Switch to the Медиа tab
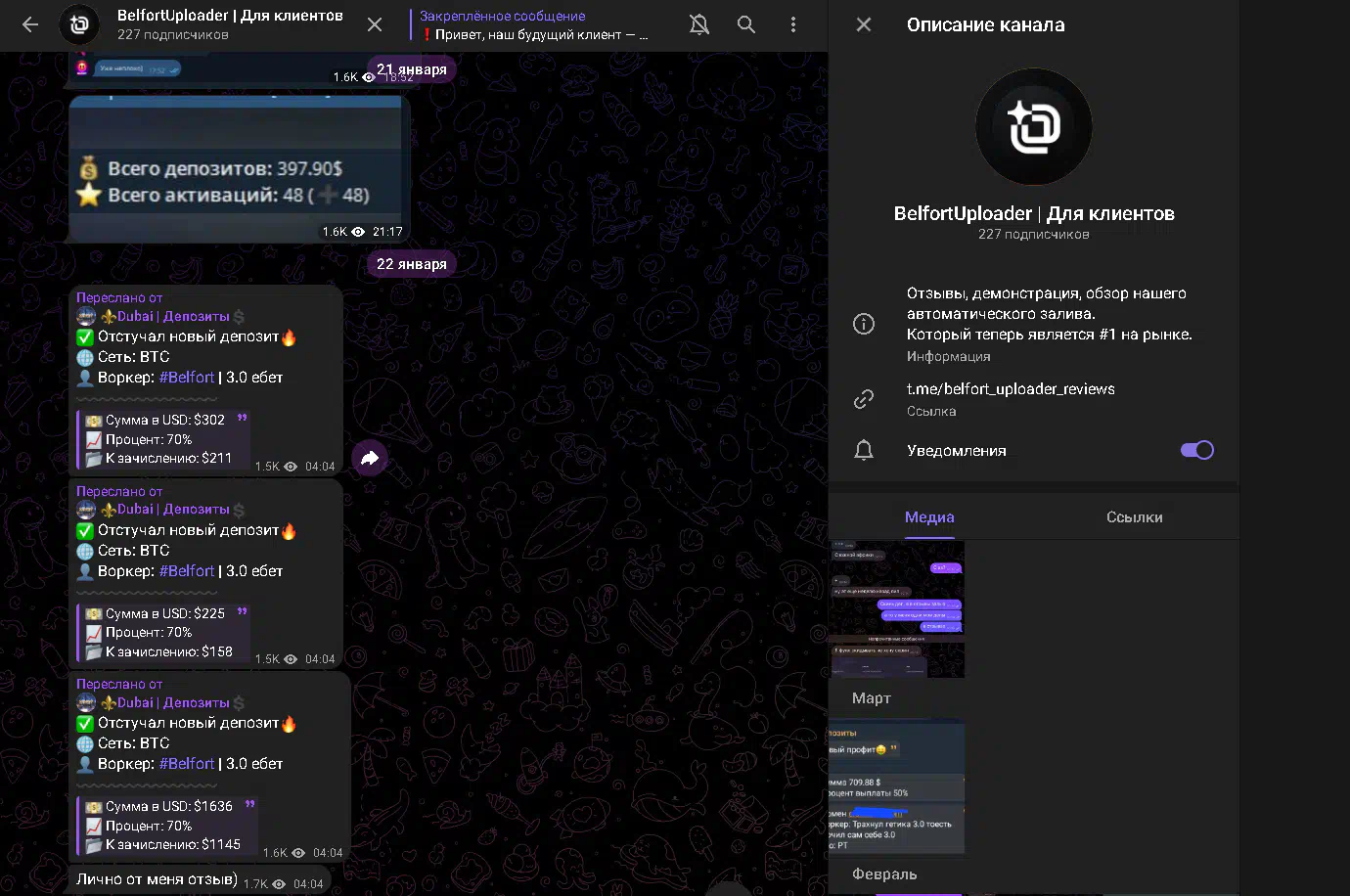 [x=929, y=517]
